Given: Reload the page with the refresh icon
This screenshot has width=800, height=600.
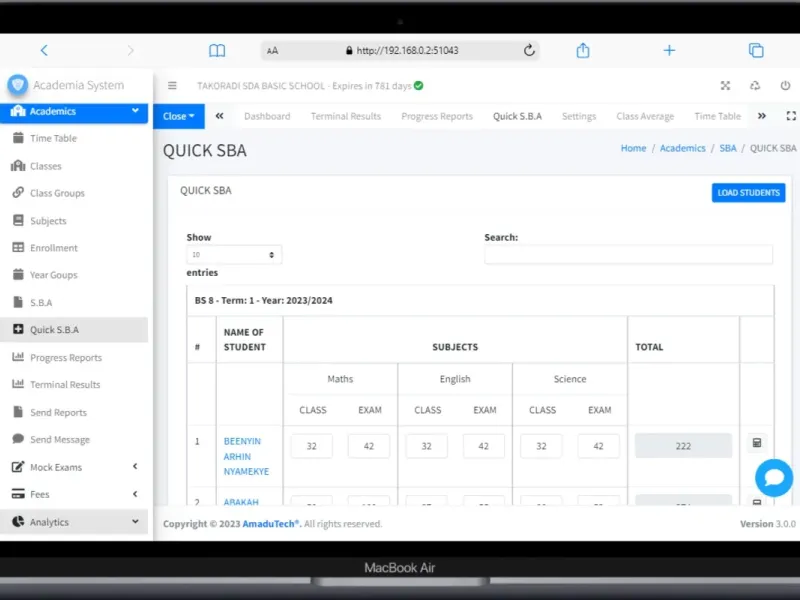Looking at the screenshot, I should 529,50.
